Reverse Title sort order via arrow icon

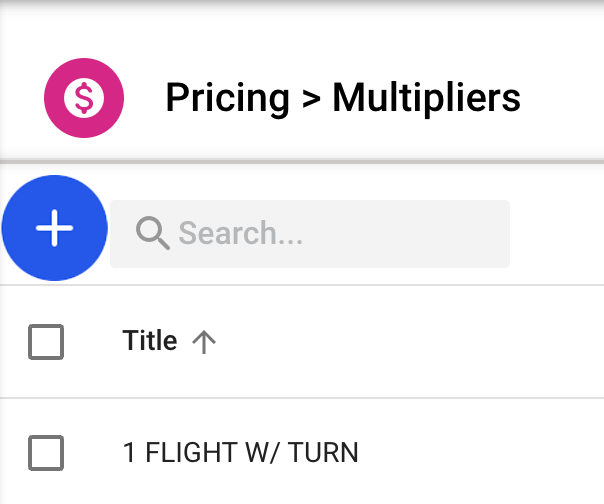(204, 342)
